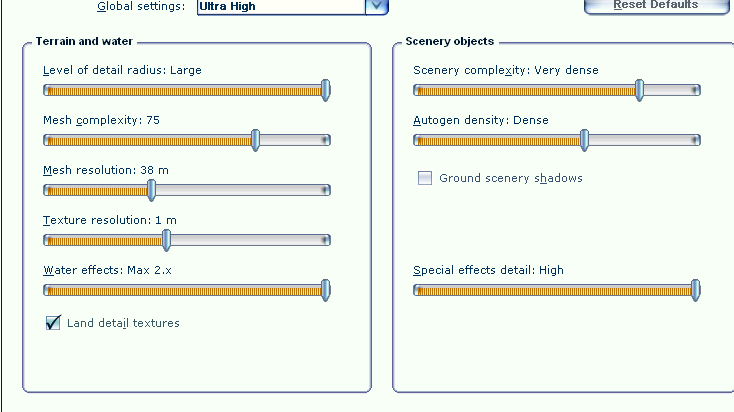Image resolution: width=734 pixels, height=412 pixels.
Task: Click the Mesh complexity slider handle
Action: click(x=255, y=140)
